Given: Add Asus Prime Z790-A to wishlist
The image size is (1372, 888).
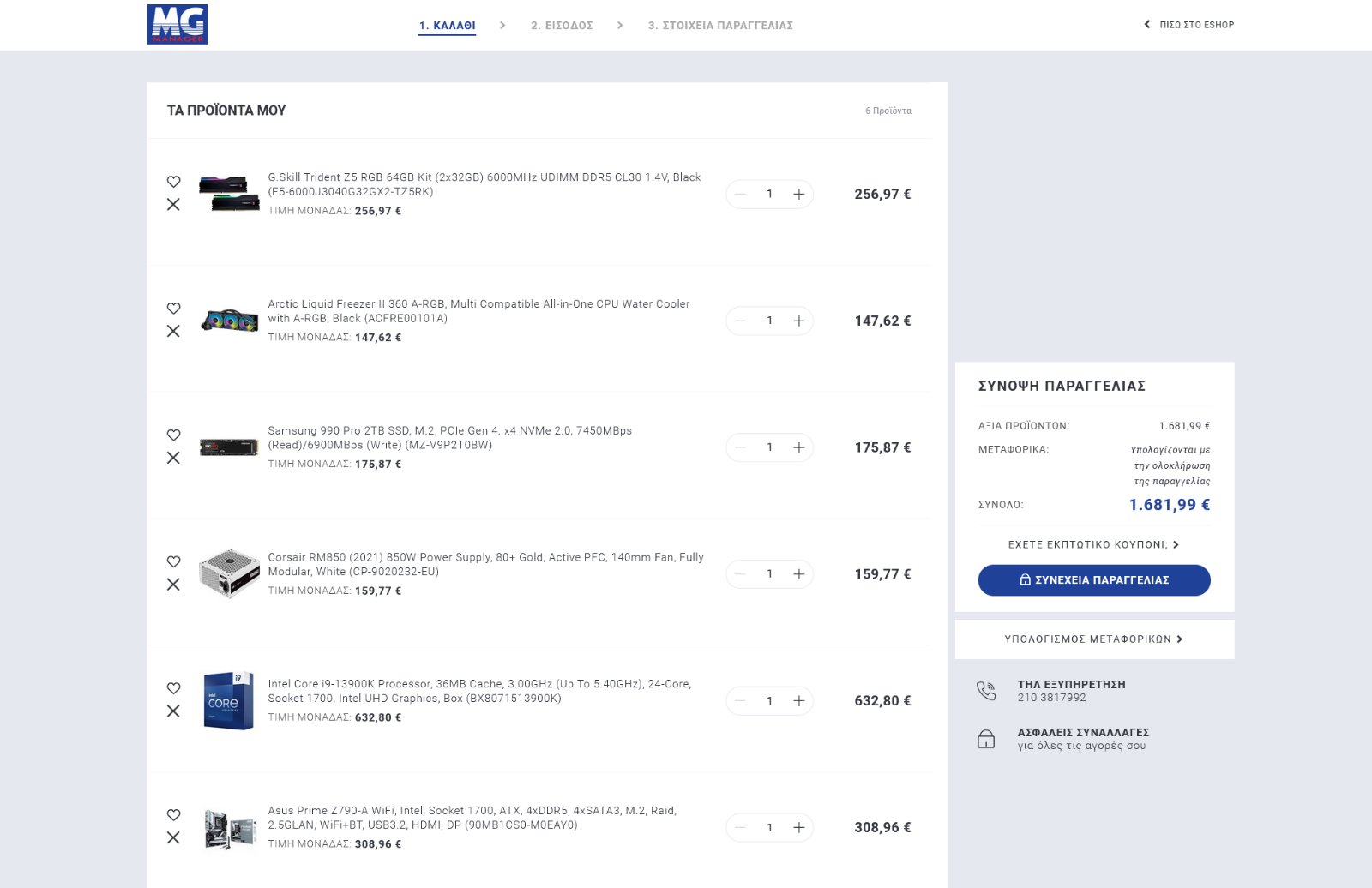Looking at the screenshot, I should coord(173,815).
